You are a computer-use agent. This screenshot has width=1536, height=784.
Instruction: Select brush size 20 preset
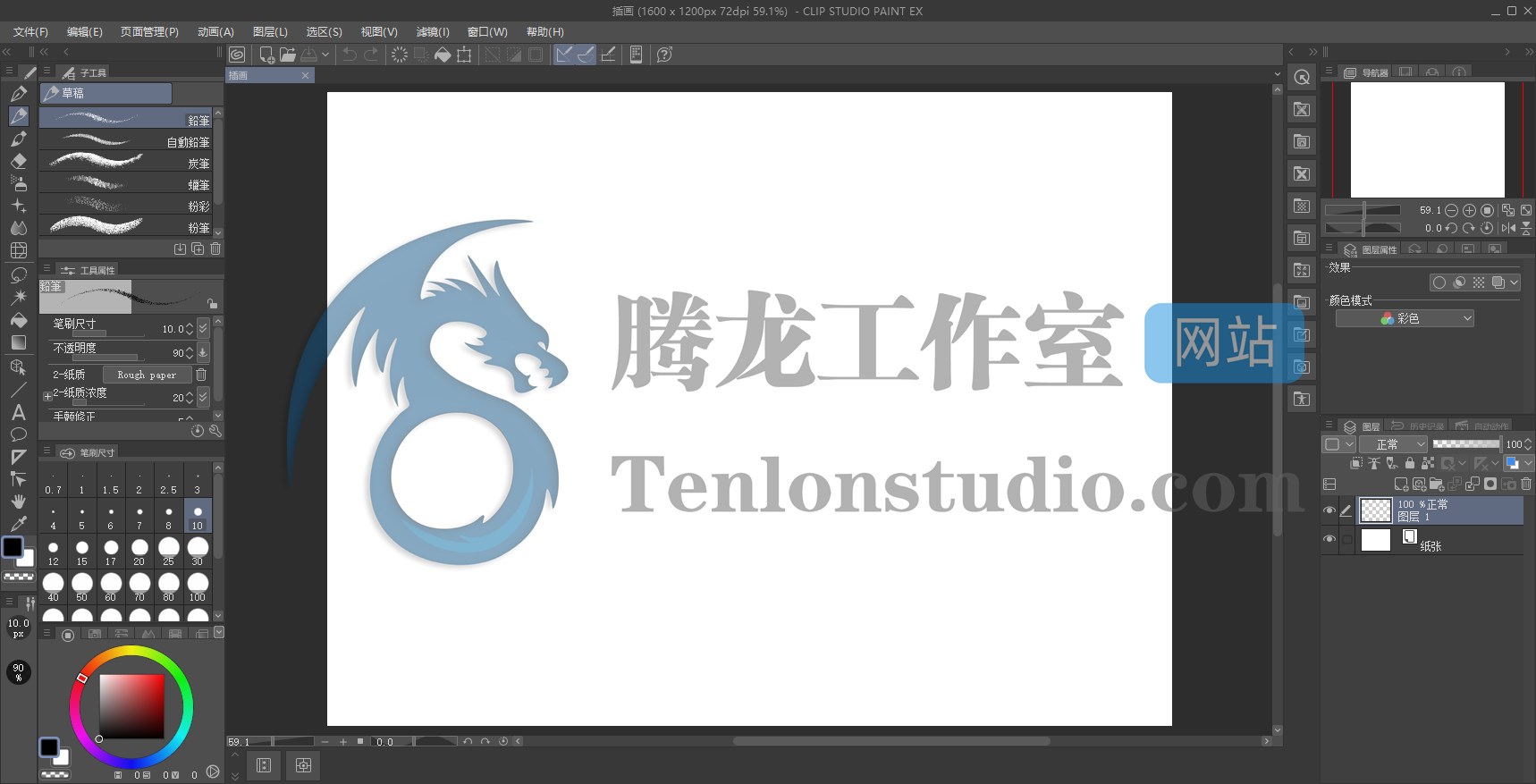139,552
